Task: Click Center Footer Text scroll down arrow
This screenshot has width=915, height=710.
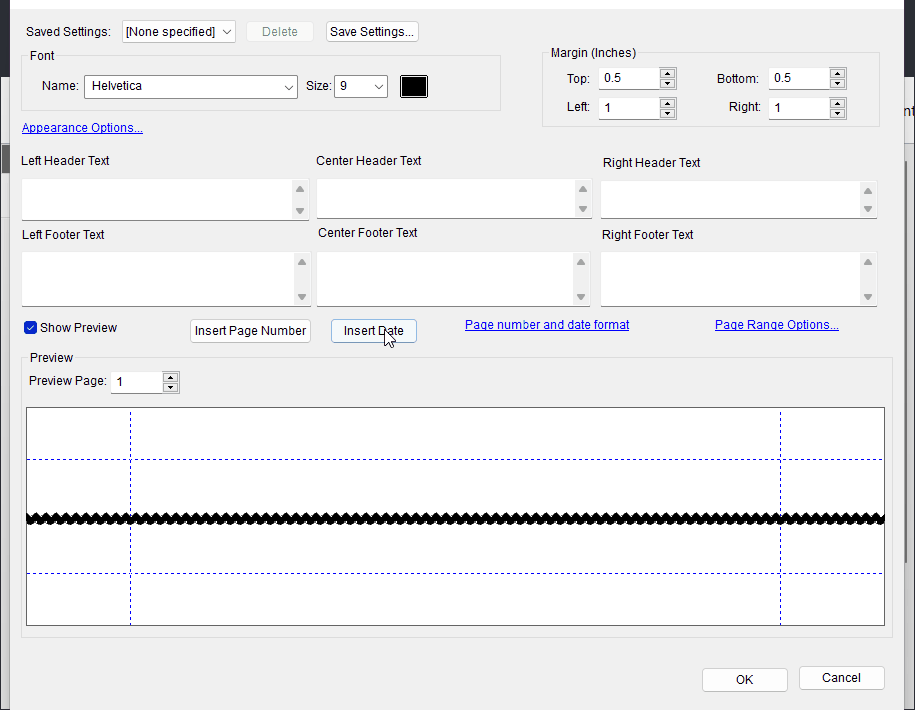Action: point(581,297)
